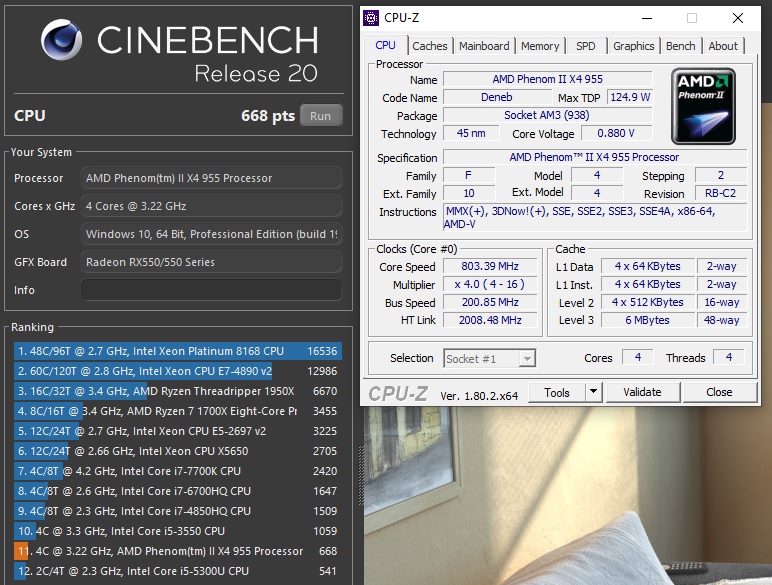Click the Threads count value box
This screenshot has height=585, width=772.
[729, 357]
